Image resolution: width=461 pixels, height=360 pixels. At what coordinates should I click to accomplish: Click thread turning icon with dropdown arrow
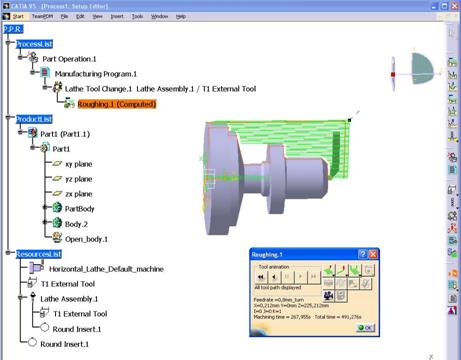pyautogui.click(x=452, y=137)
